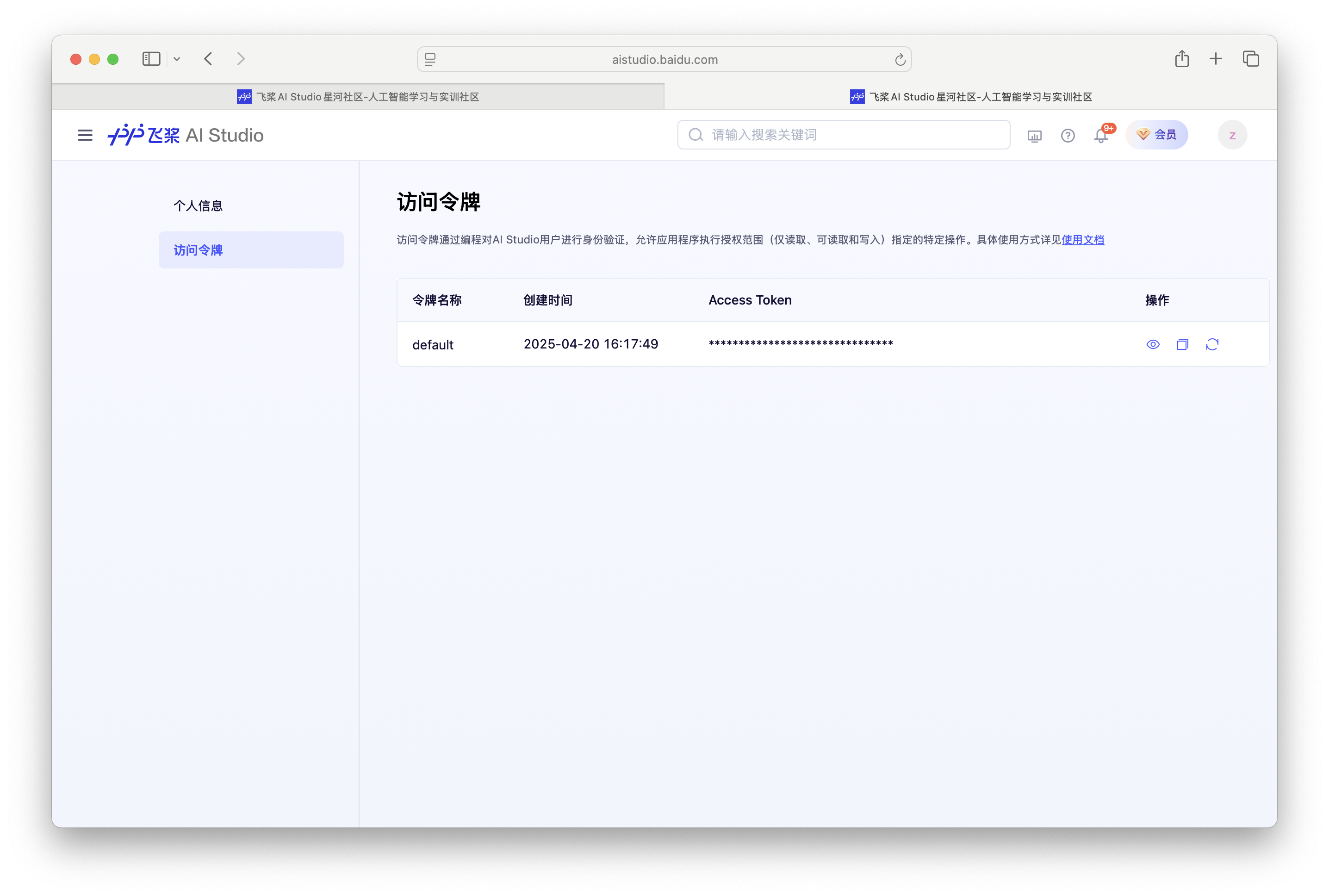The width and height of the screenshot is (1329, 896).
Task: Open the help question-mark icon
Action: pos(1068,136)
